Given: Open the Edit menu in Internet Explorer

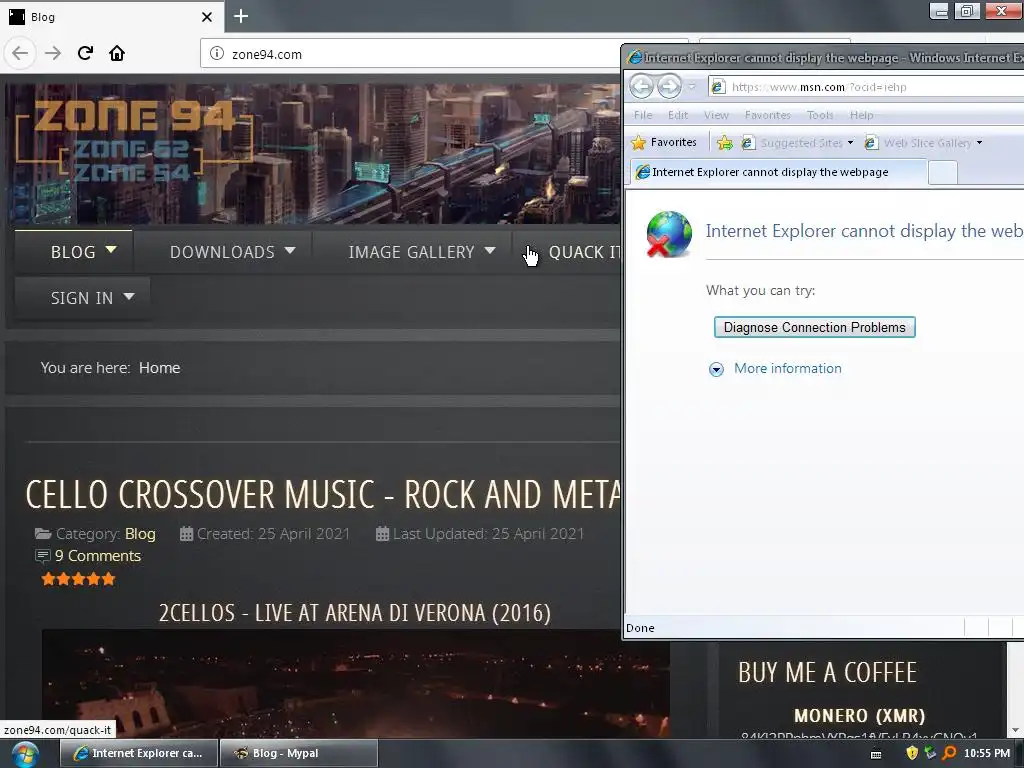Looking at the screenshot, I should click(x=678, y=115).
